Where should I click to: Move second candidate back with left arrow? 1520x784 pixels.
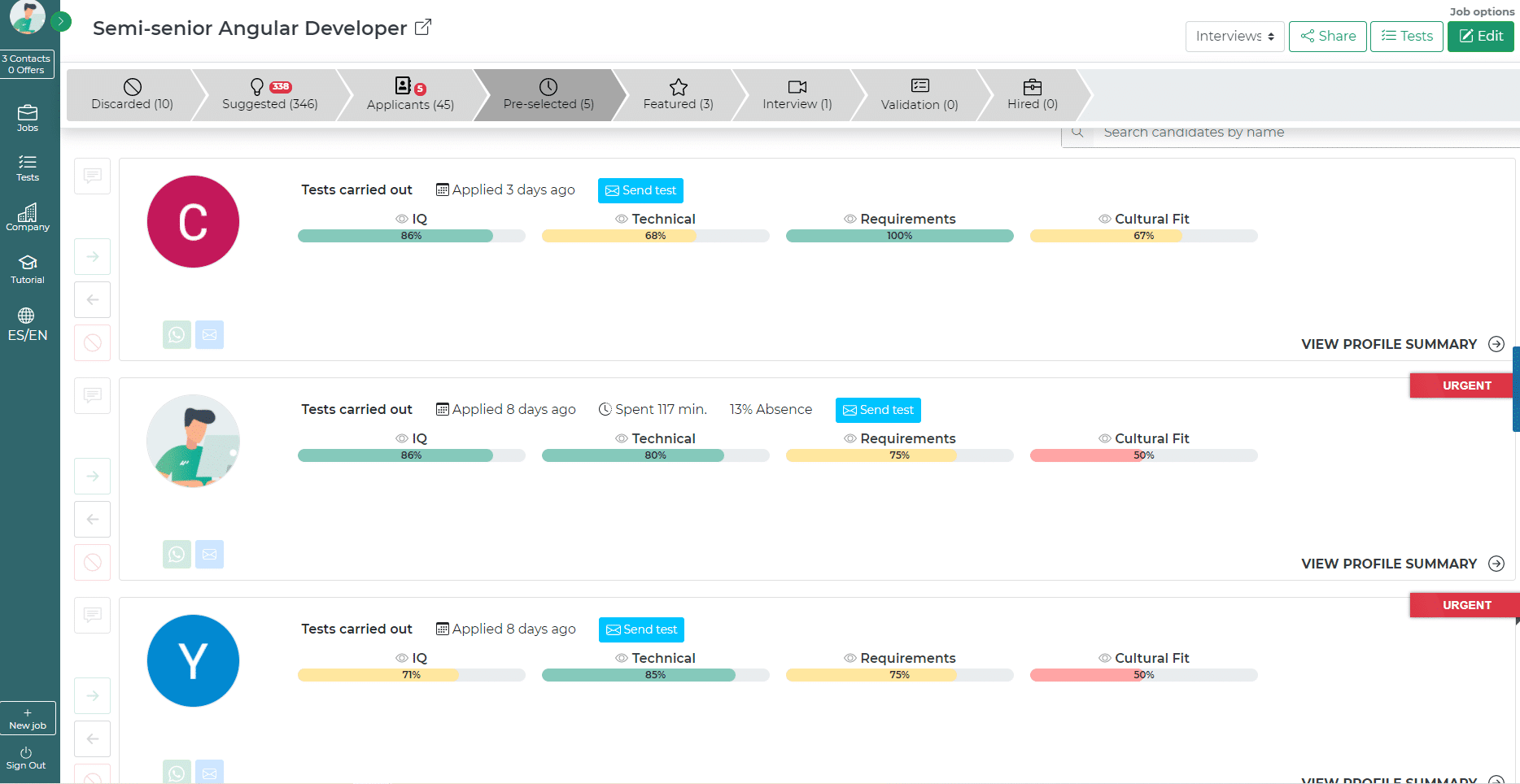(93, 520)
